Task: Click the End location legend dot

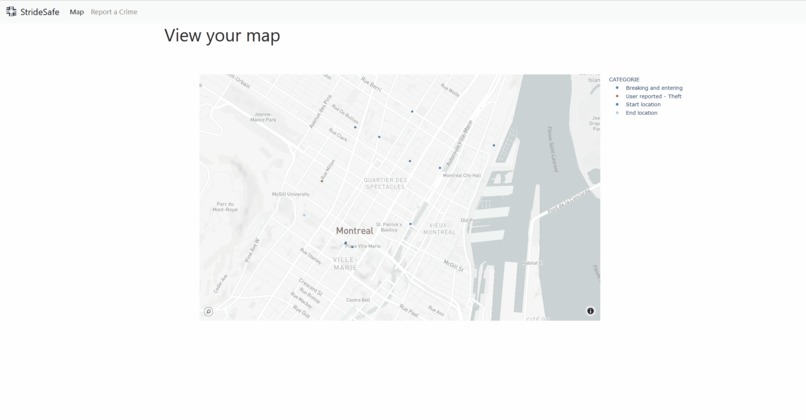Action: [617, 113]
